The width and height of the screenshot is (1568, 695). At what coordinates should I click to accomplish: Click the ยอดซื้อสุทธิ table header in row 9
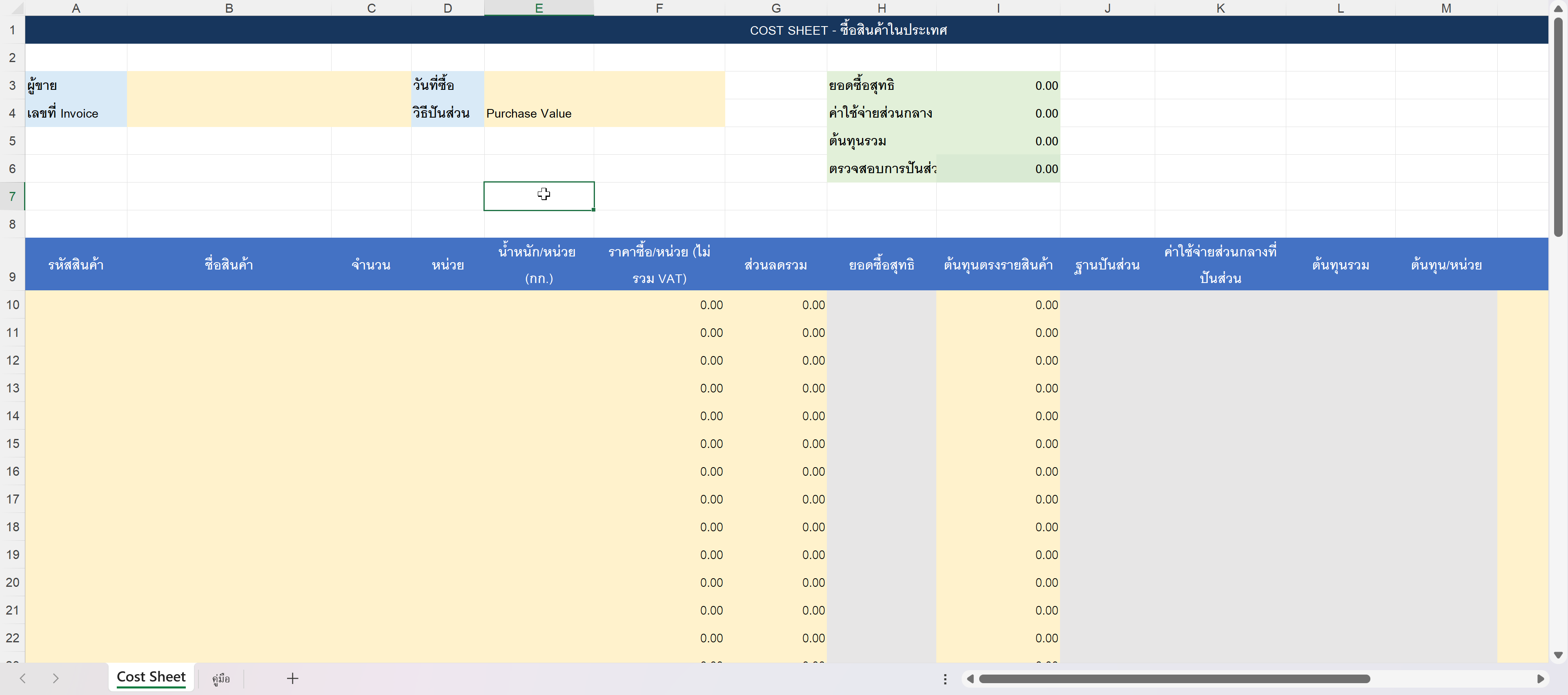tap(882, 264)
